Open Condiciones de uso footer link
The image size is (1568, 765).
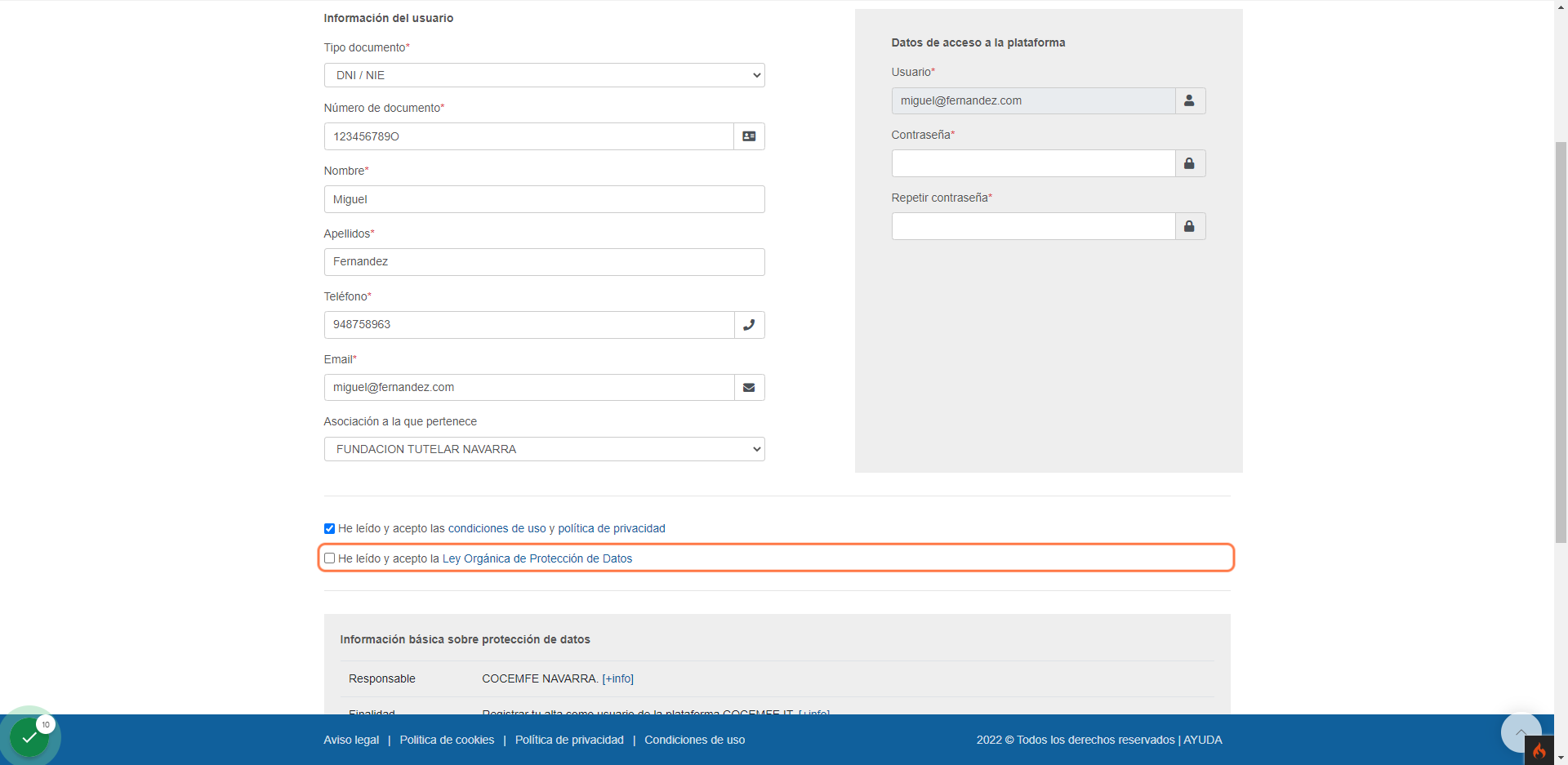point(695,740)
